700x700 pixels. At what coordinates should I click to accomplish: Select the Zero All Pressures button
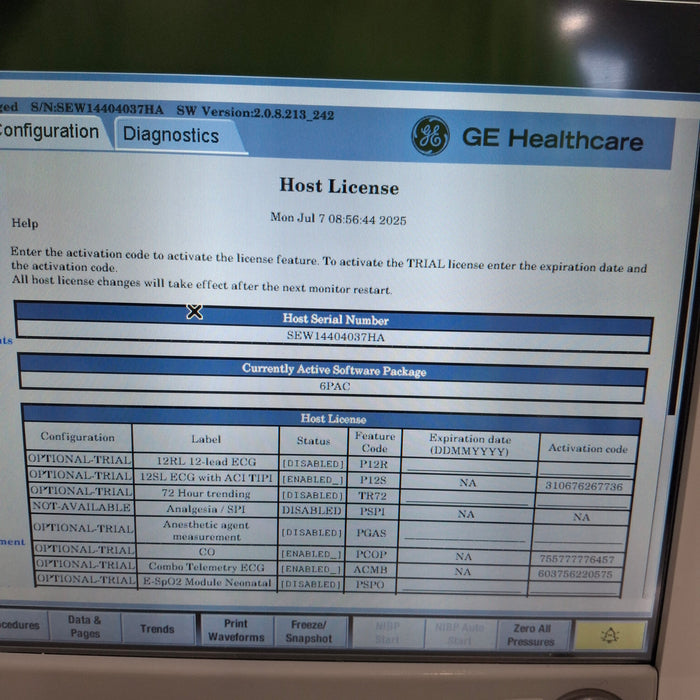[532, 634]
